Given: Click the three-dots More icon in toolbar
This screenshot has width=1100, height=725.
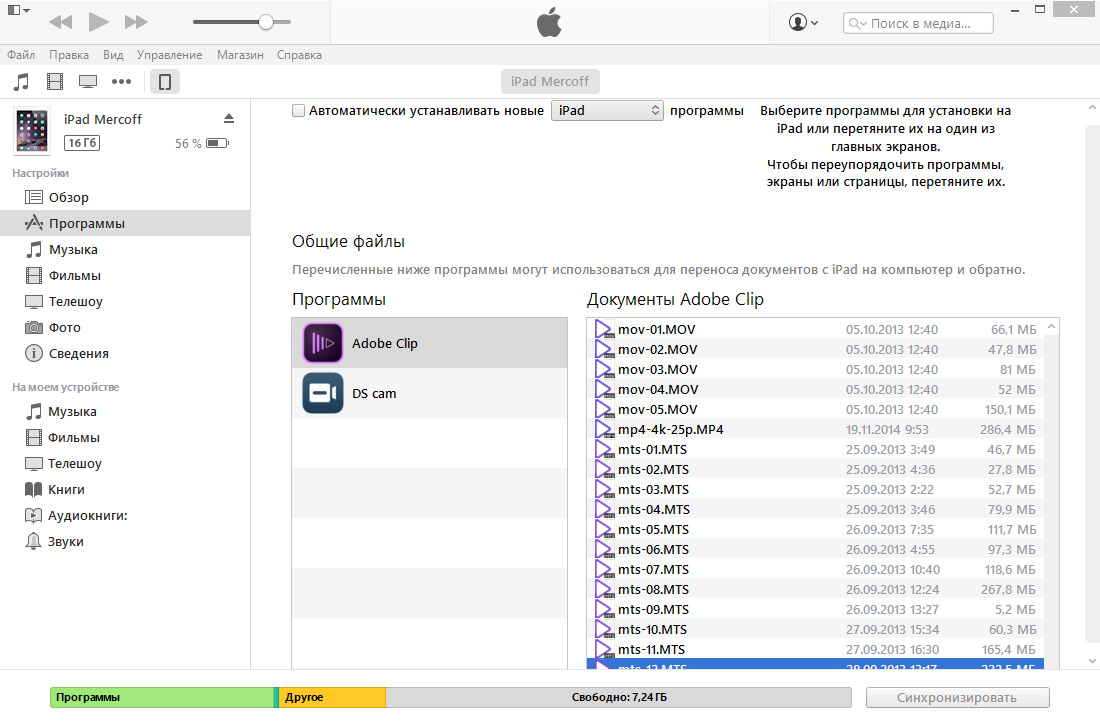Looking at the screenshot, I should pyautogui.click(x=121, y=81).
